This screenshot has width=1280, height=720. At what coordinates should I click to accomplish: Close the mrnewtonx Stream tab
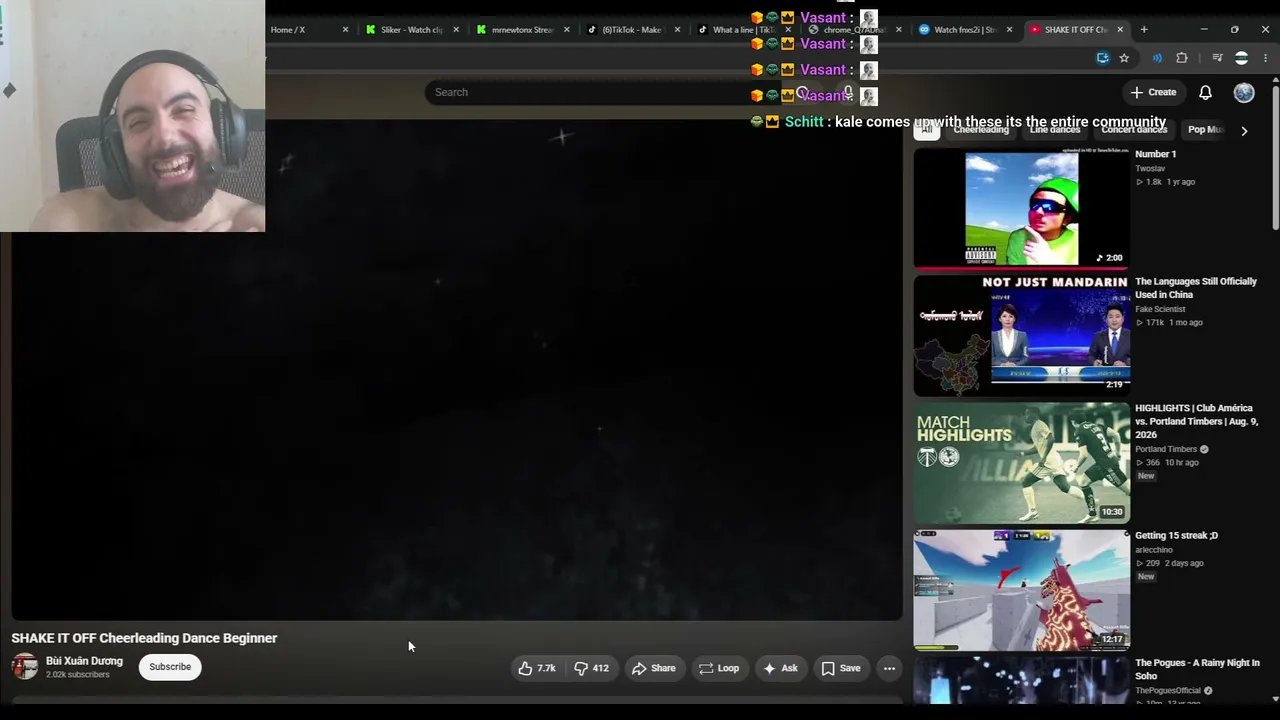566,30
